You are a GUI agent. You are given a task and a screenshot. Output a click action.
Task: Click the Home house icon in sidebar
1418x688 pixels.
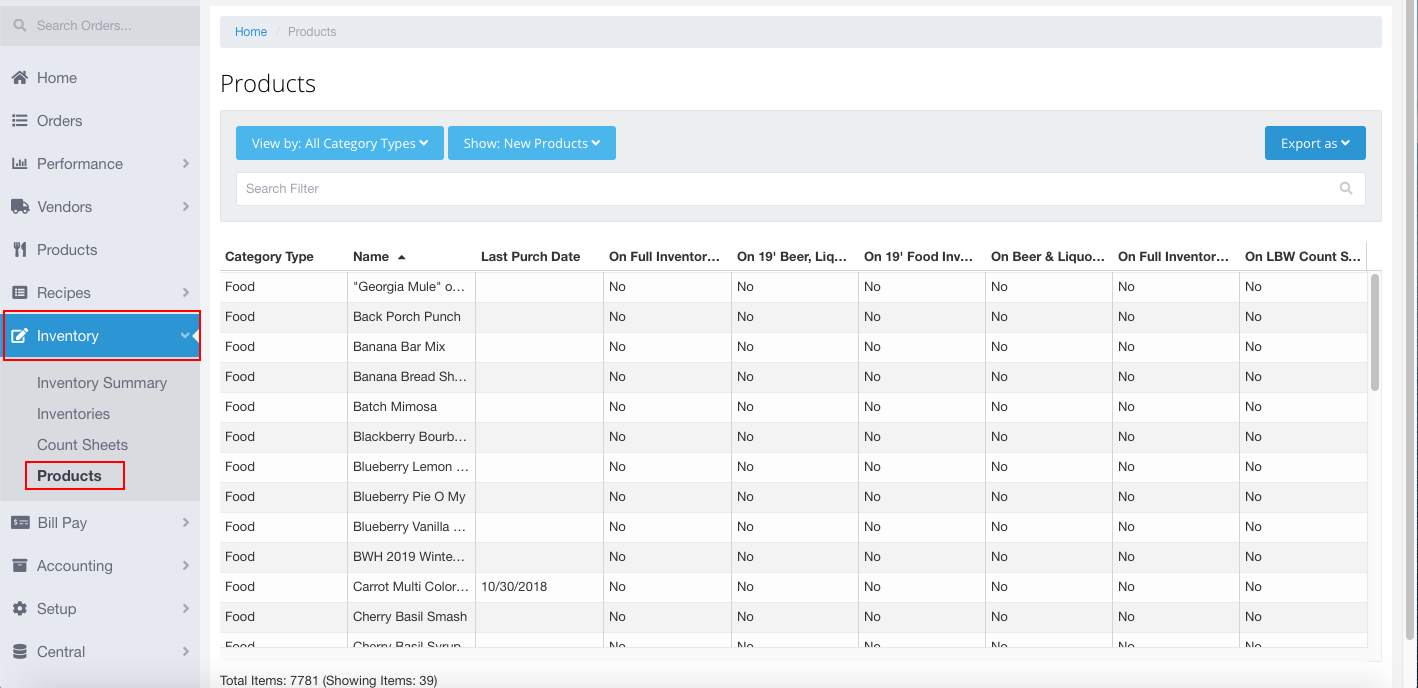click(x=19, y=78)
